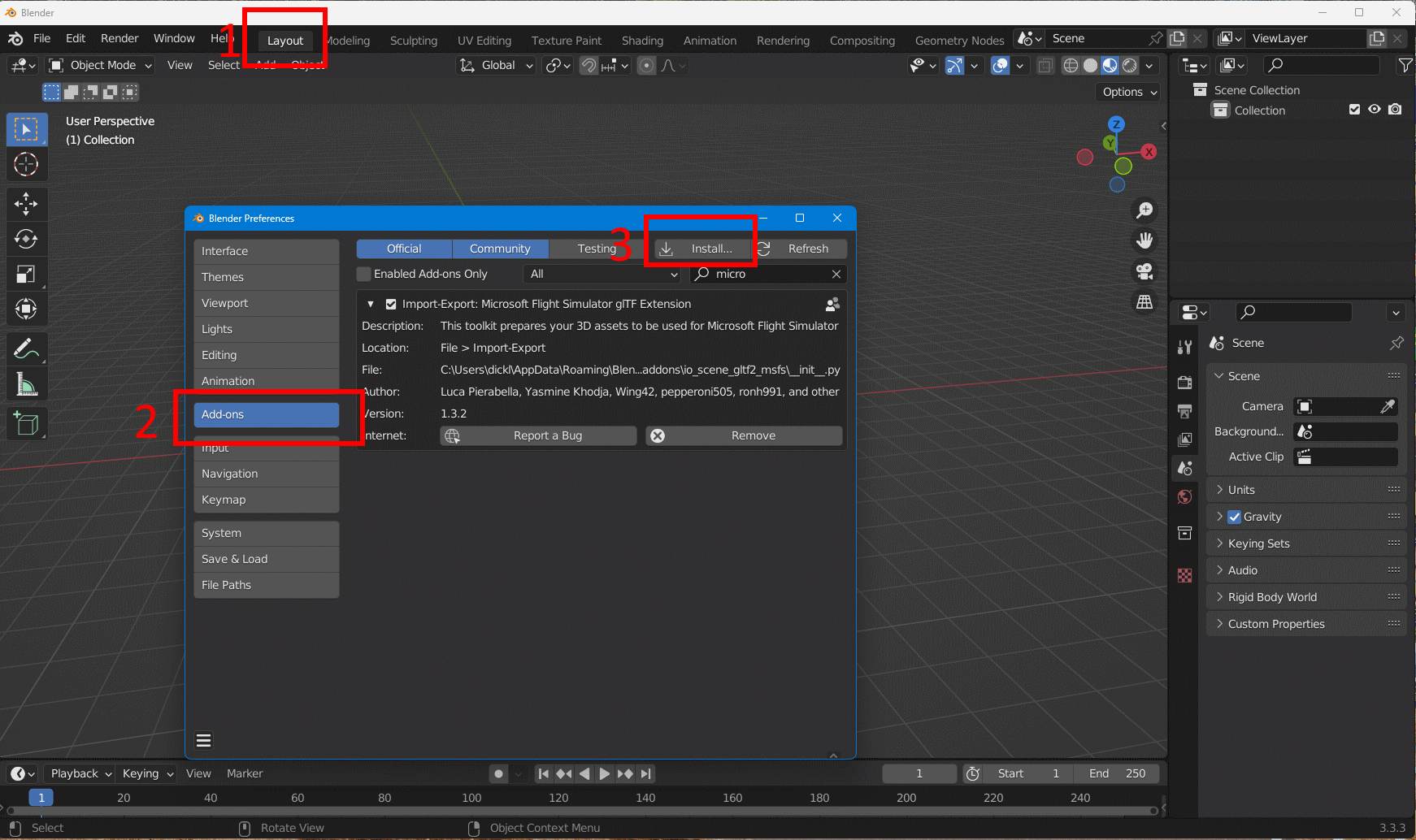Image resolution: width=1416 pixels, height=840 pixels.
Task: Open the add-on category All dropdown
Action: (602, 274)
